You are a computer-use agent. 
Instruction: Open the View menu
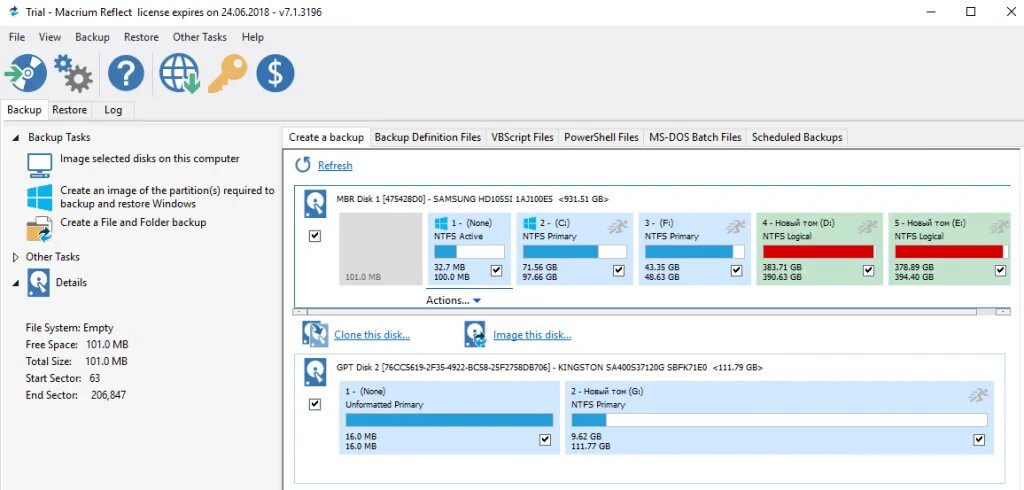50,37
